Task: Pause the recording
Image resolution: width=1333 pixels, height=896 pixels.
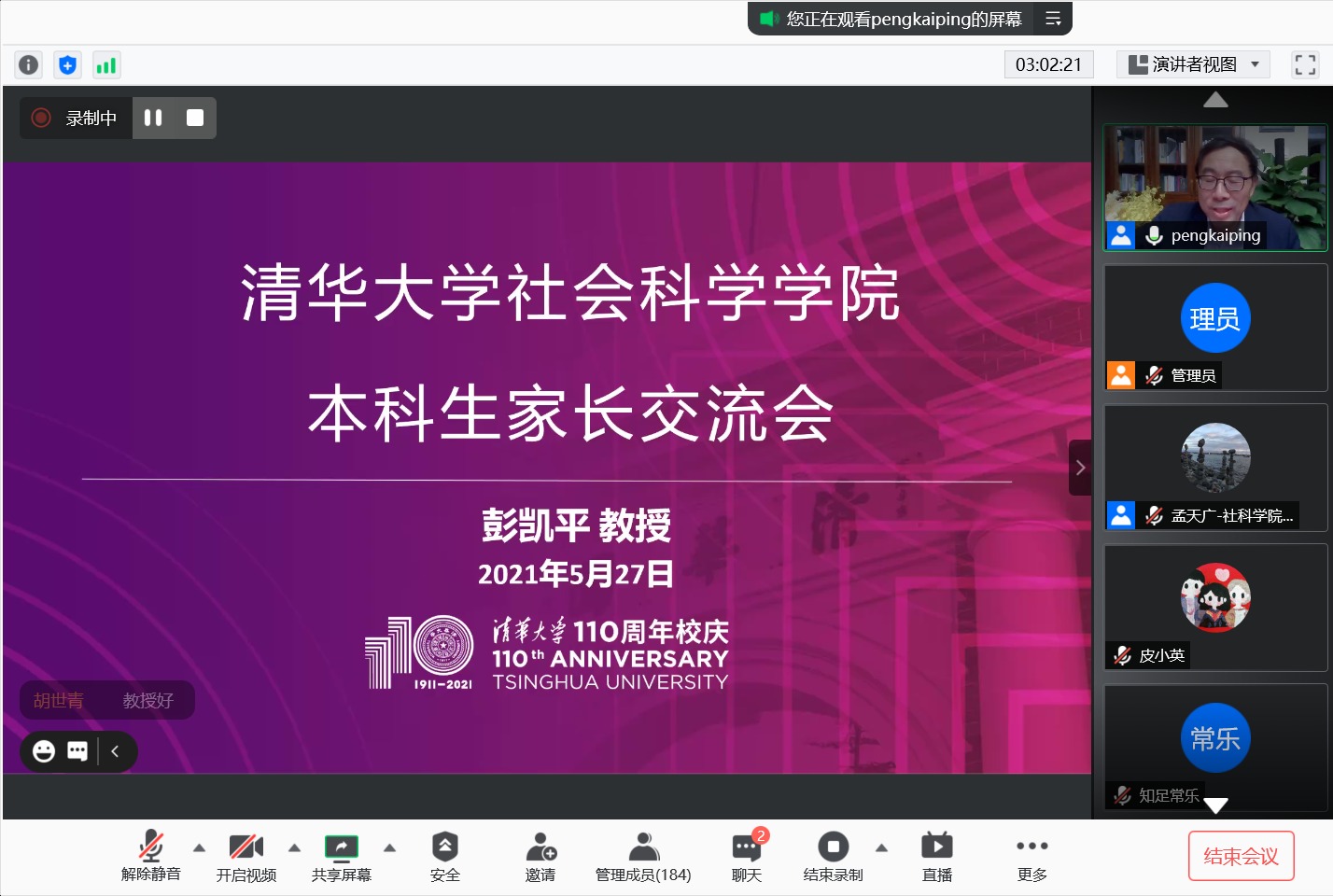Action: point(153,118)
